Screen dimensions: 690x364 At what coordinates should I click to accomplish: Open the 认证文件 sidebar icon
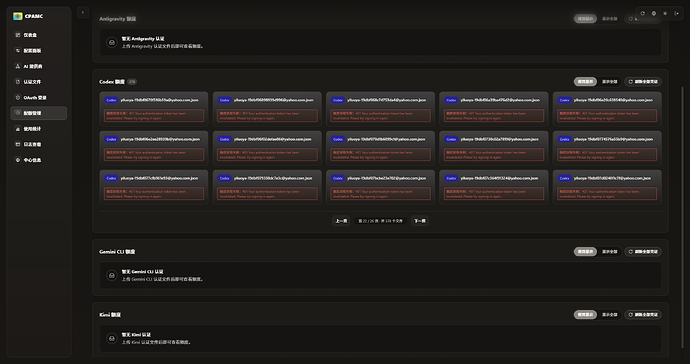click(18, 82)
